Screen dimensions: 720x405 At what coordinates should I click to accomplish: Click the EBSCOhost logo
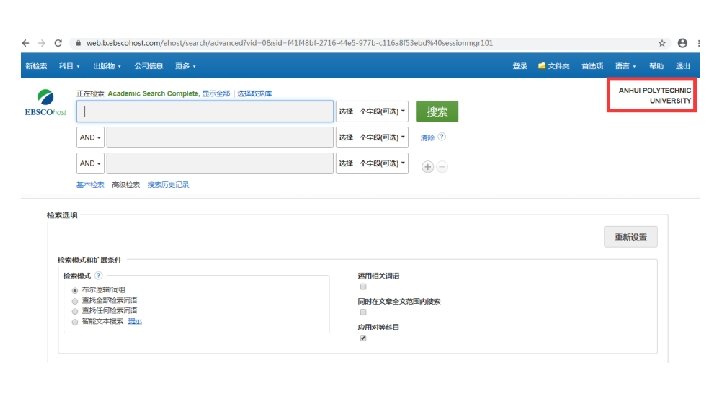tap(45, 103)
